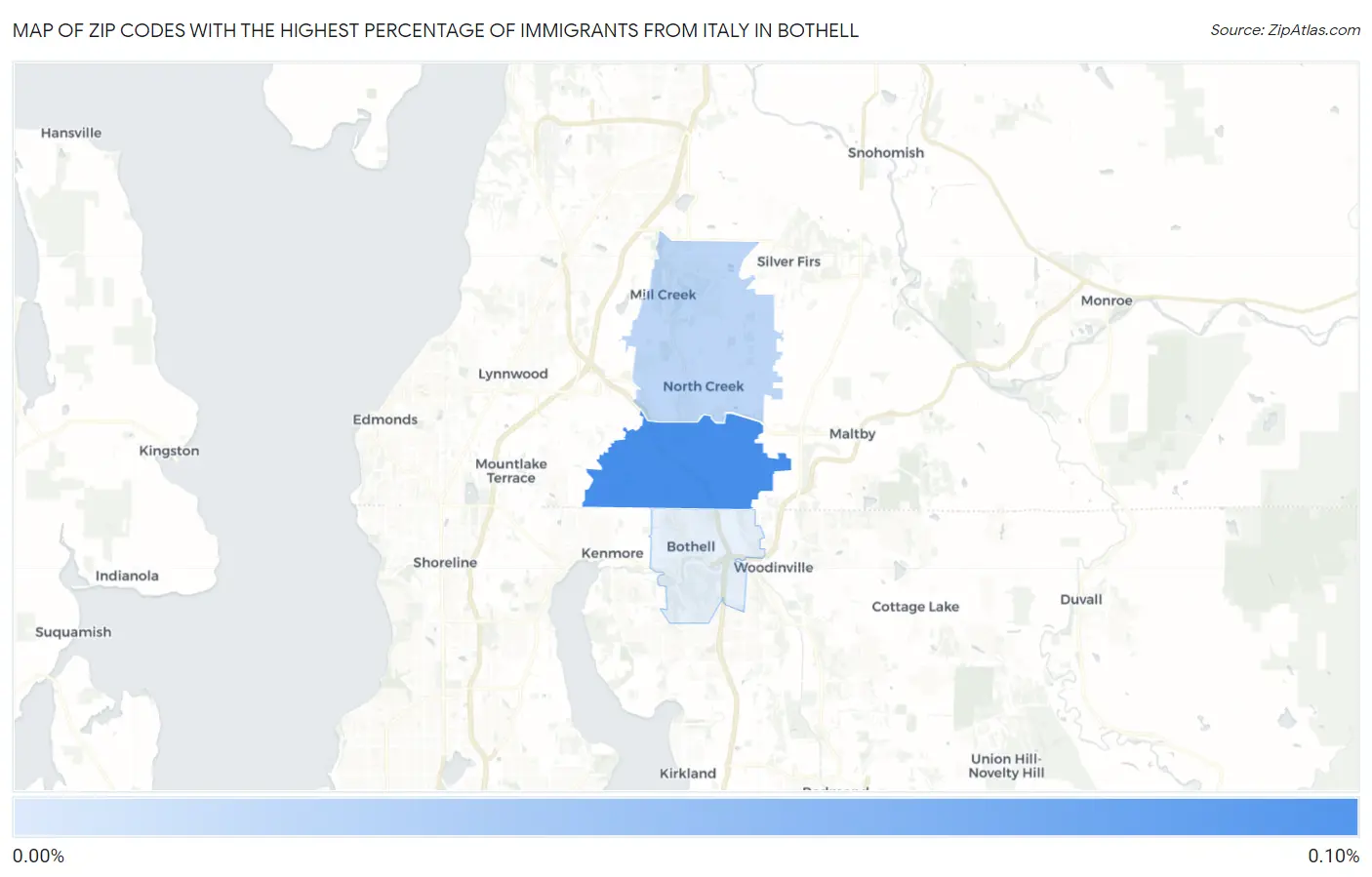Click the 'Woodinville' map label

click(x=774, y=567)
